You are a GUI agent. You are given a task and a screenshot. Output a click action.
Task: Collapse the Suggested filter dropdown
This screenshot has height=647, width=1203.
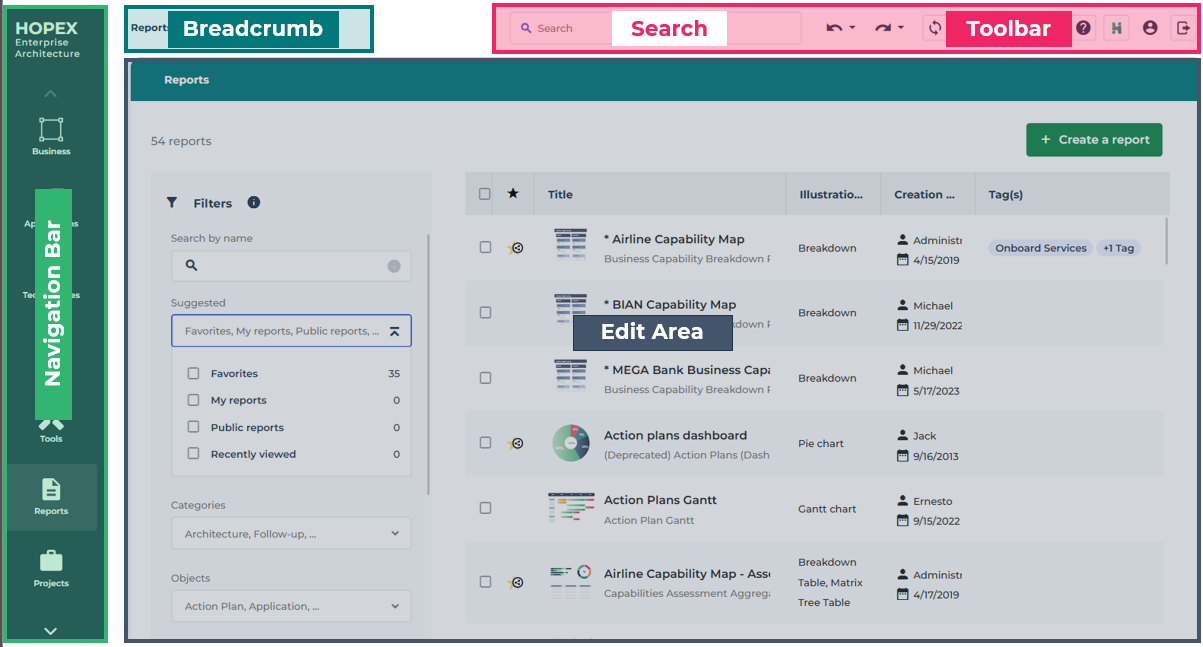pos(394,331)
